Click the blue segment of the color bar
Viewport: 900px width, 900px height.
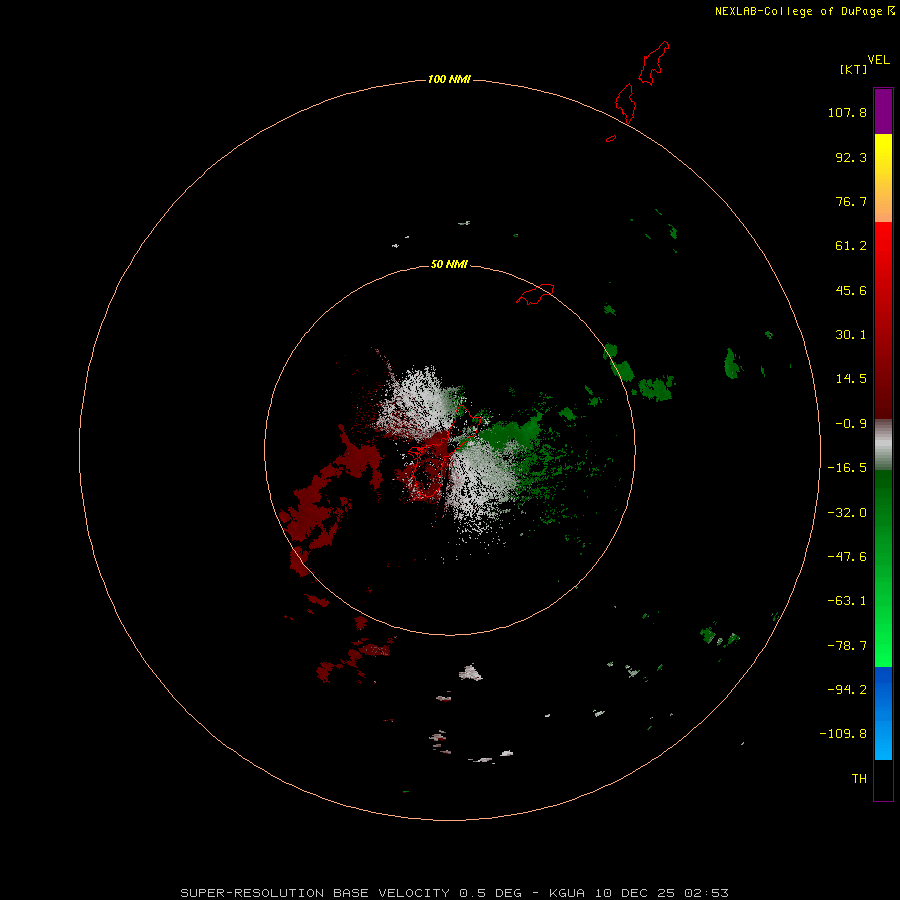883,713
